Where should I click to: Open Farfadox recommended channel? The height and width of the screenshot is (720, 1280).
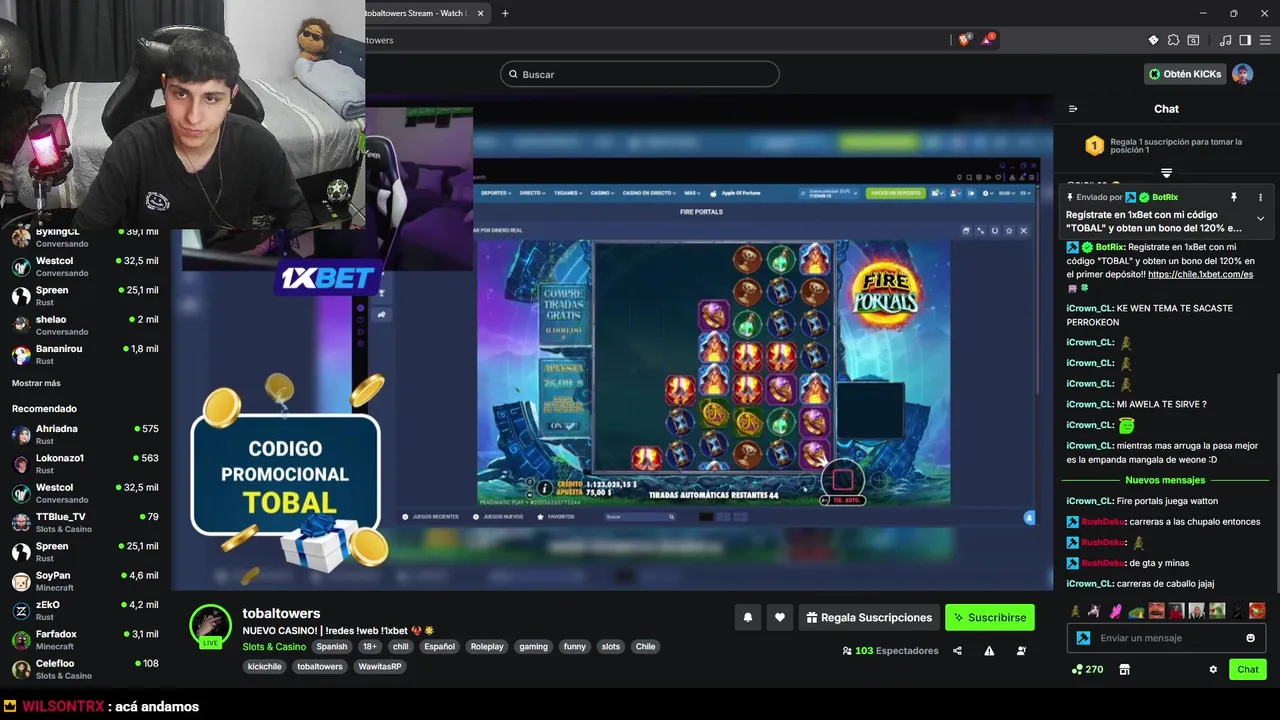[85, 639]
